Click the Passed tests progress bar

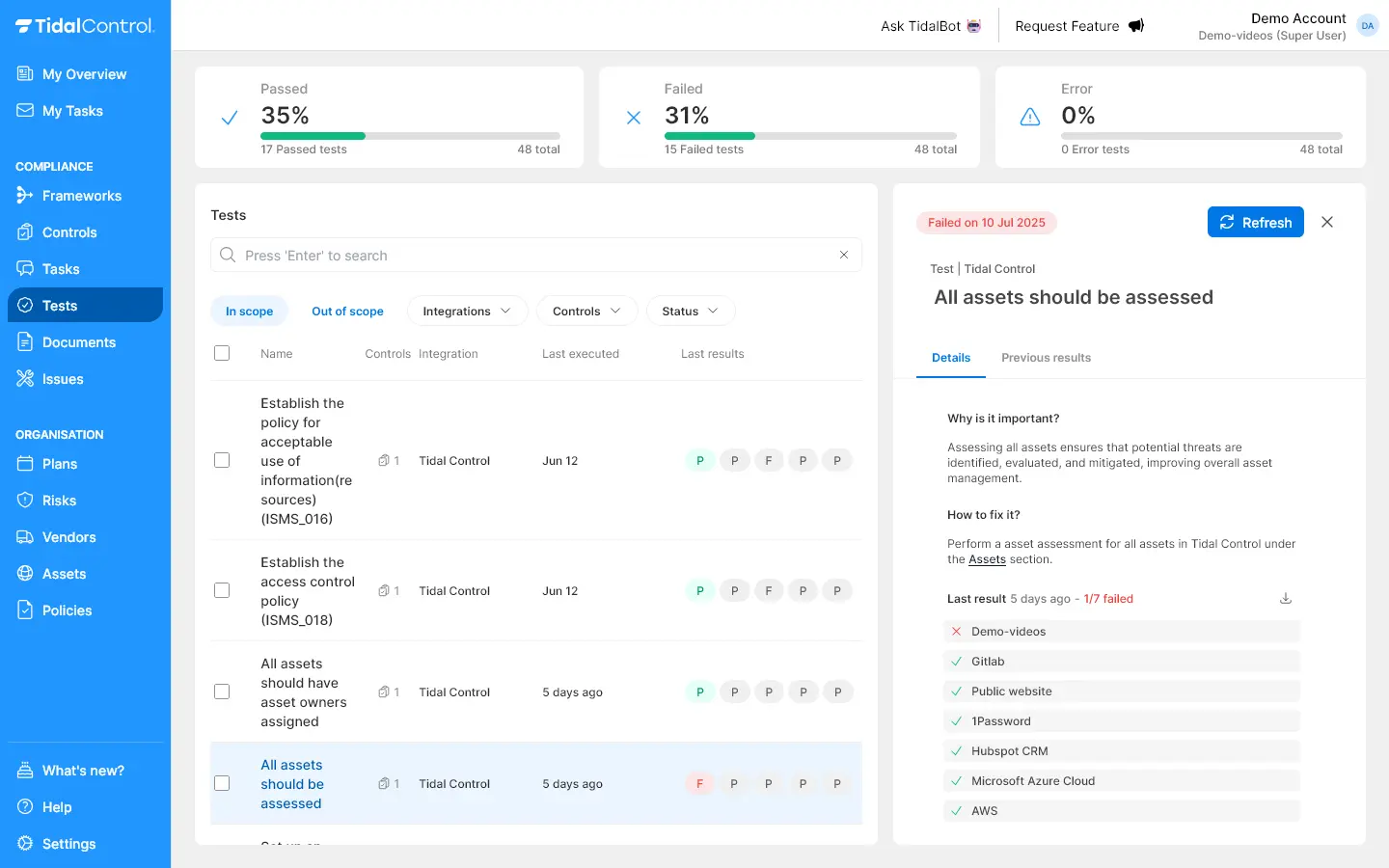(x=410, y=136)
